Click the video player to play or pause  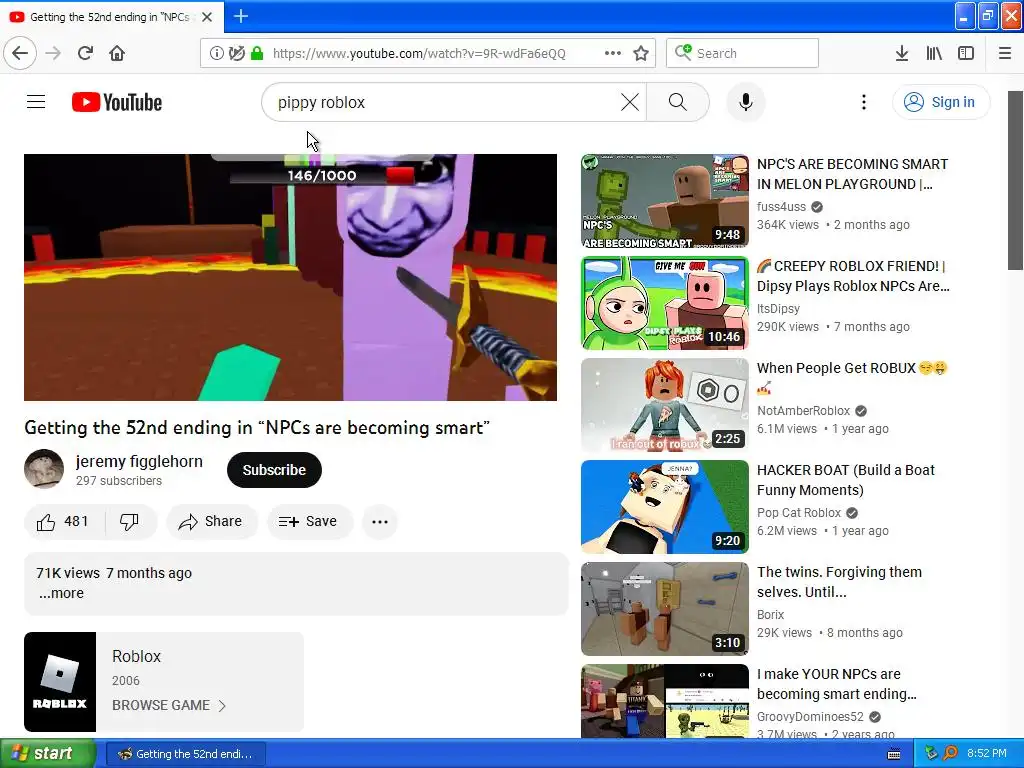[x=291, y=278]
